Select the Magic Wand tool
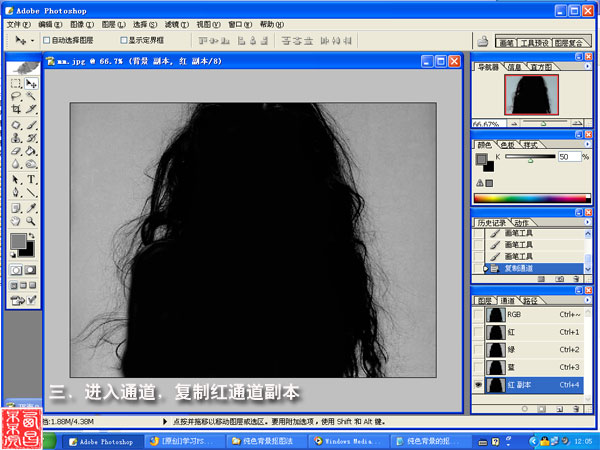The image size is (600, 450). pyautogui.click(x=31, y=96)
